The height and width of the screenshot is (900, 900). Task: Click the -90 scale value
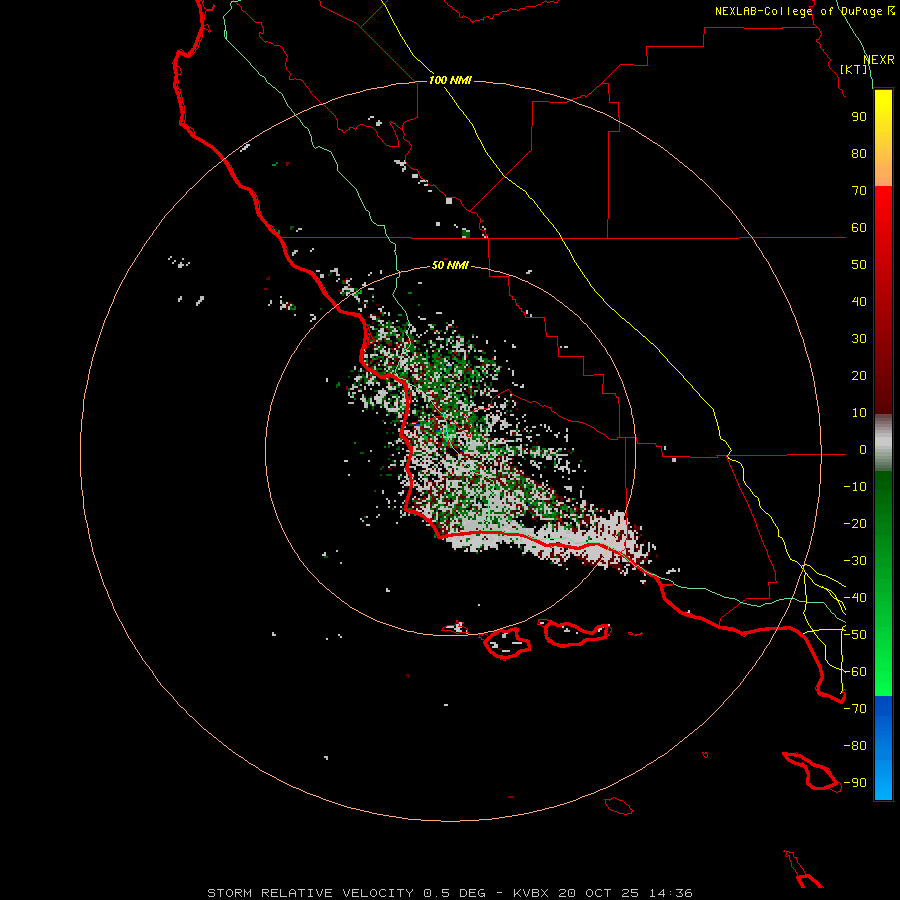(x=855, y=783)
